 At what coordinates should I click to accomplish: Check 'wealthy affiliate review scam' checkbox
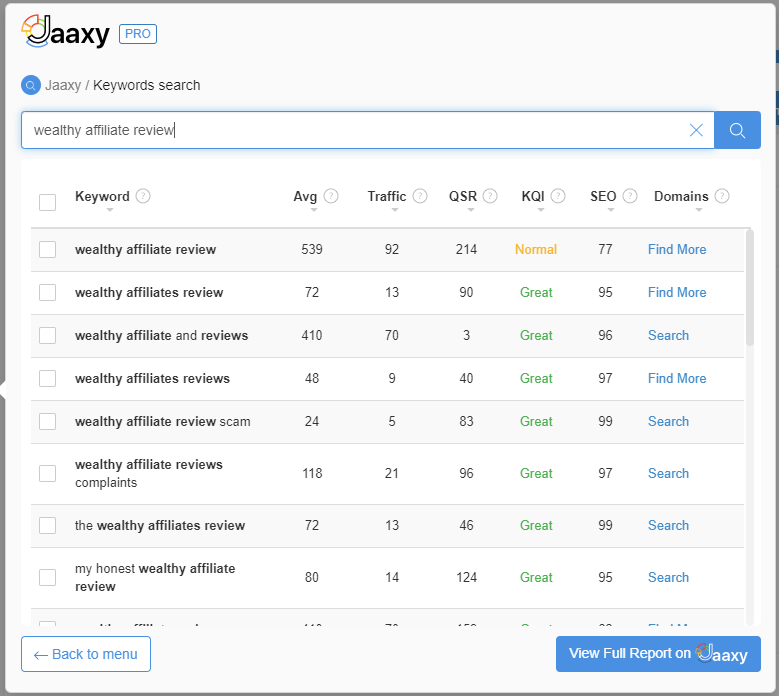(48, 421)
